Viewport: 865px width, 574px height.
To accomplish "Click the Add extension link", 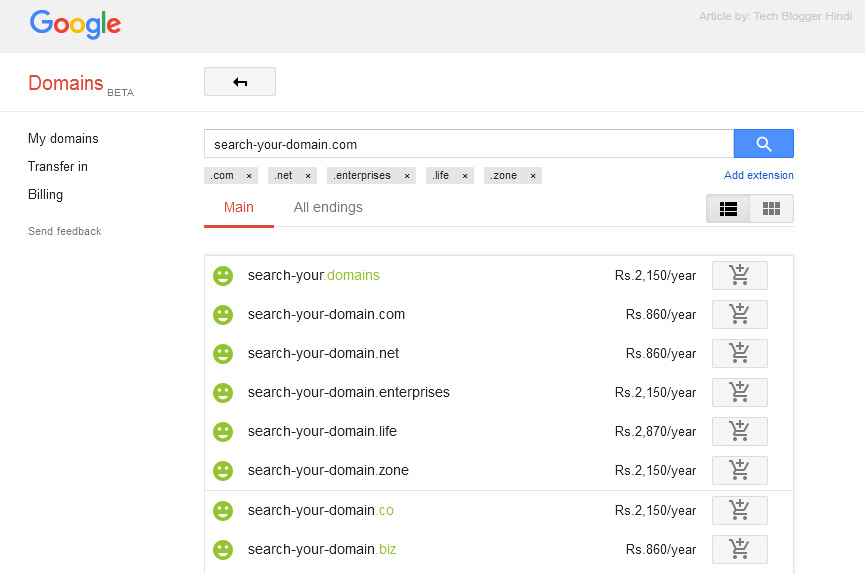I will [x=759, y=175].
